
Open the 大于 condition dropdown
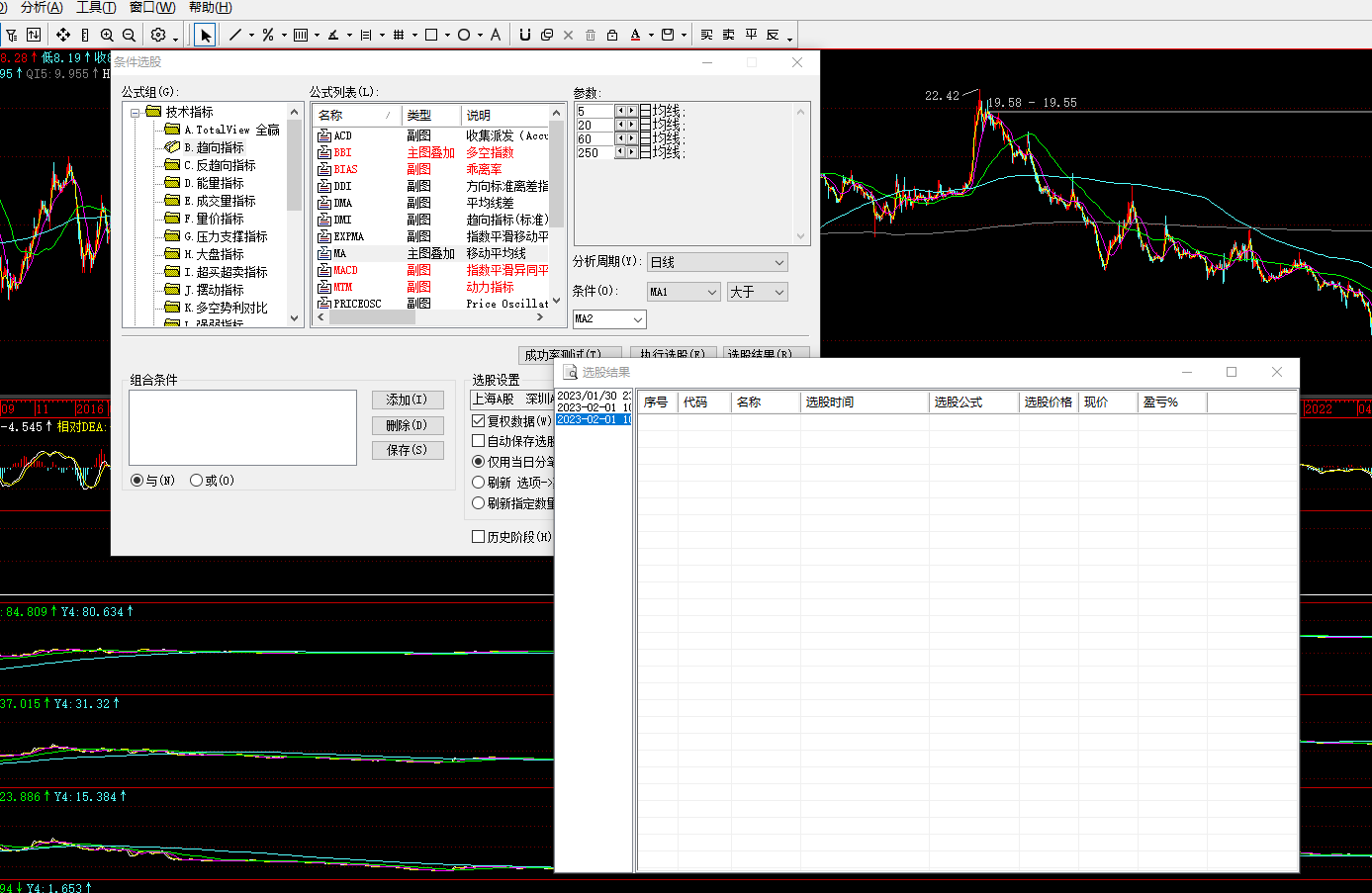(x=757, y=292)
